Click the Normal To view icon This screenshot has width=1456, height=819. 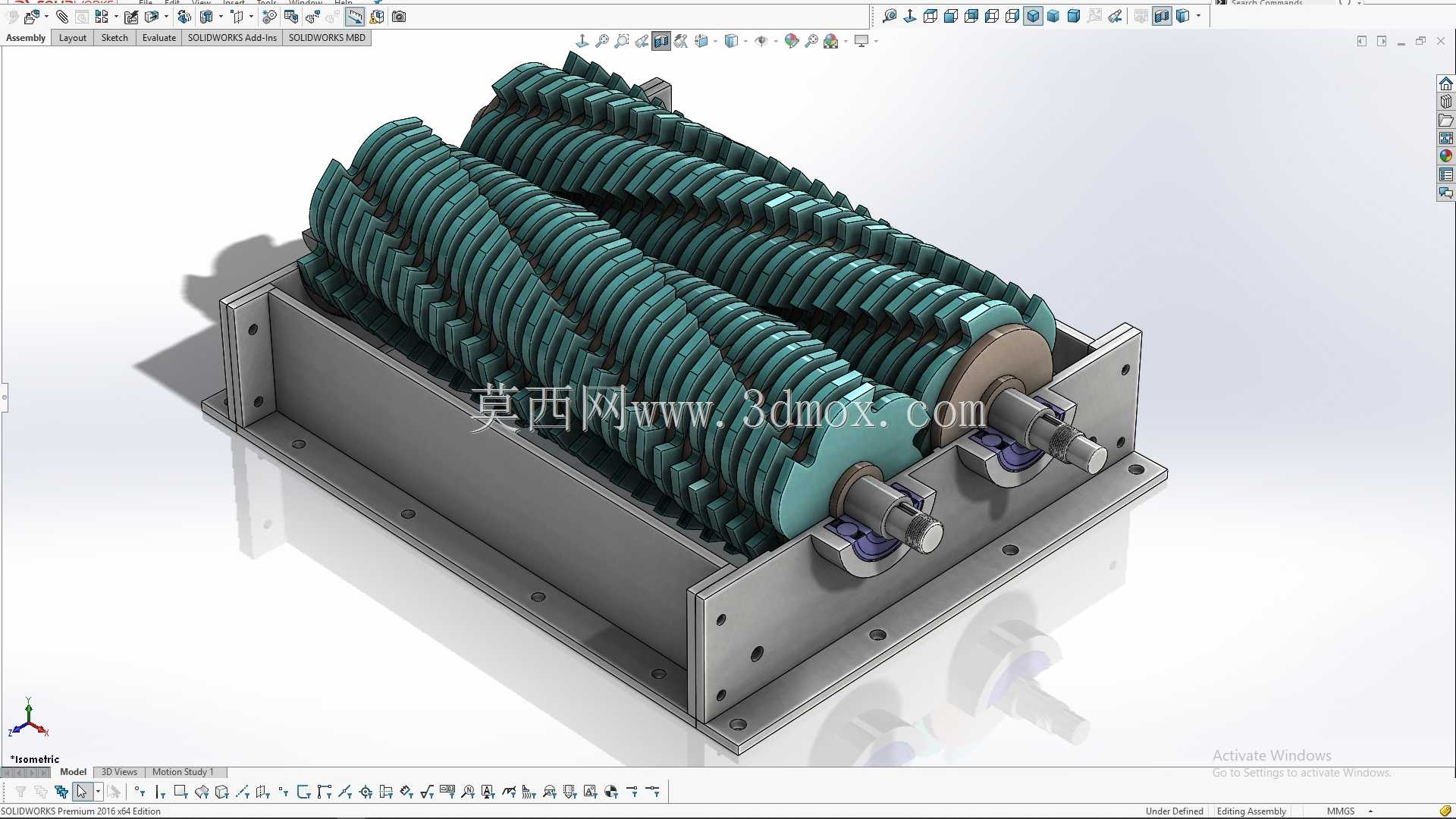coord(910,16)
